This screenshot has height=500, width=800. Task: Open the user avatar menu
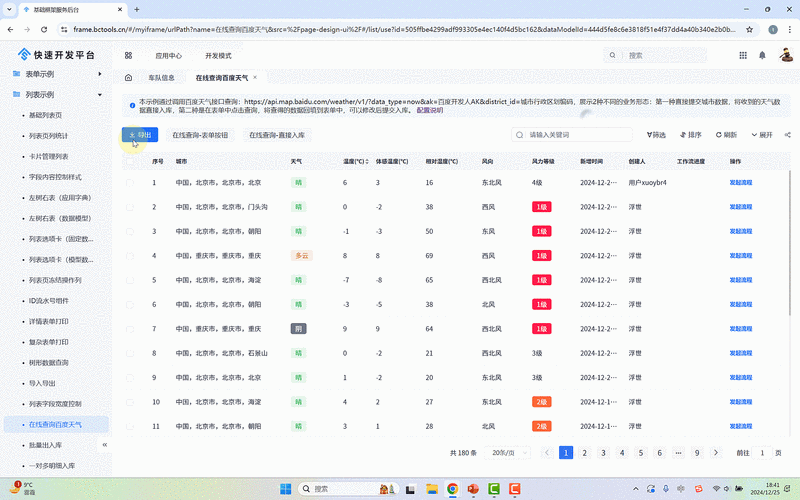point(784,56)
